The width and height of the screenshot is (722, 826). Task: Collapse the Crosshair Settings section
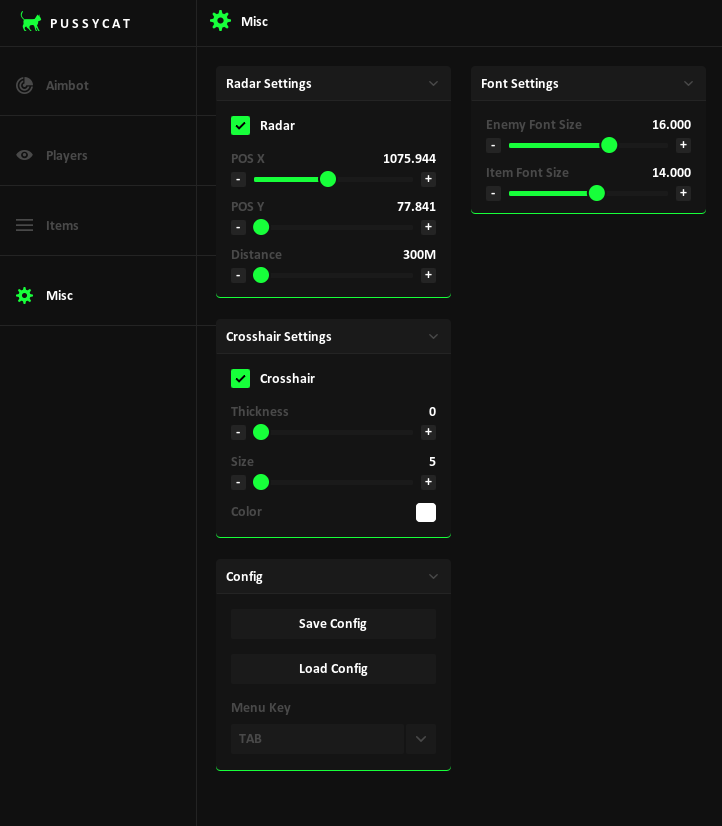click(x=433, y=337)
